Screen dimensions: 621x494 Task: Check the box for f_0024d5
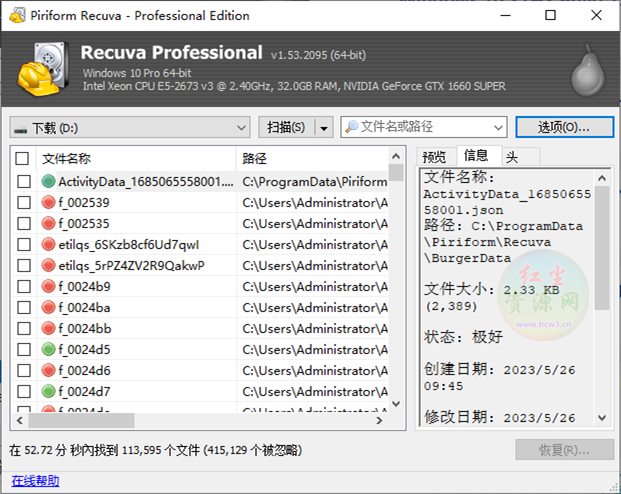[x=24, y=349]
